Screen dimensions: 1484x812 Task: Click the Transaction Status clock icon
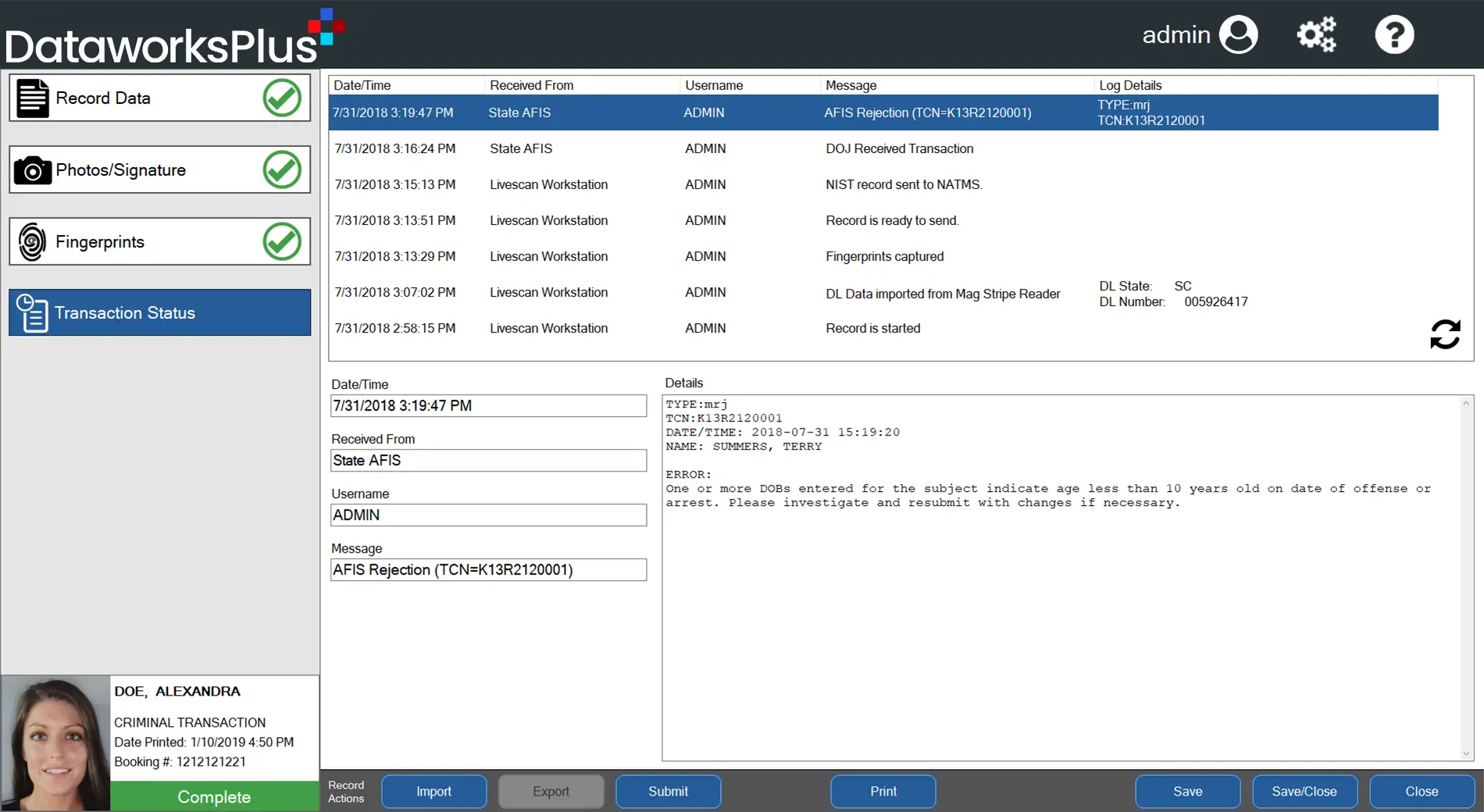pyautogui.click(x=32, y=313)
